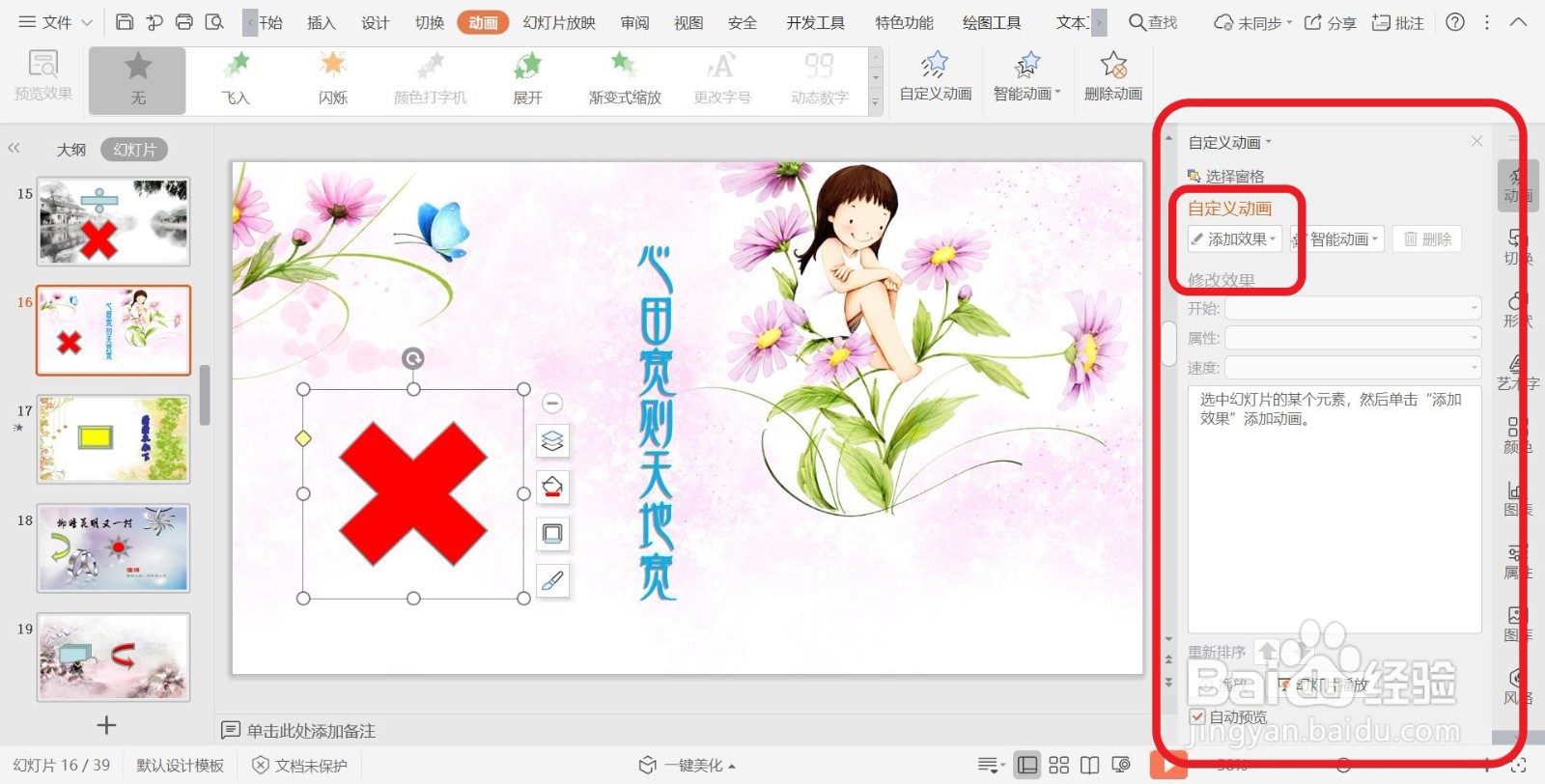Select slide 17 thumbnail
Image resolution: width=1545 pixels, height=784 pixels.
[x=113, y=439]
